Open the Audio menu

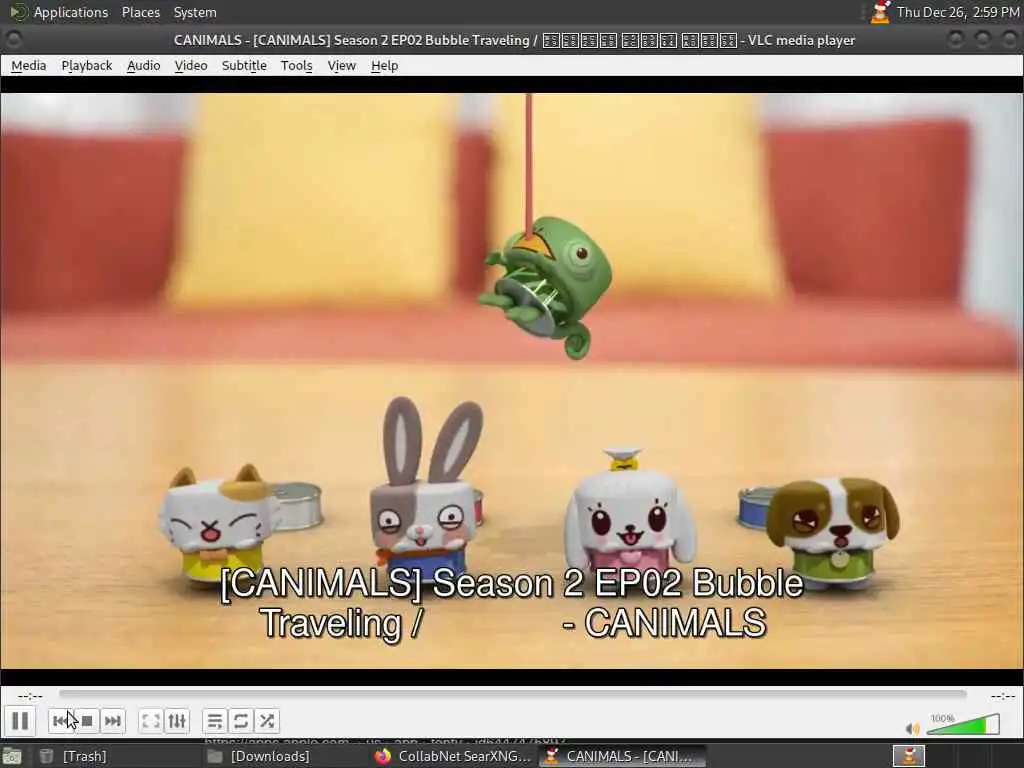pos(144,65)
